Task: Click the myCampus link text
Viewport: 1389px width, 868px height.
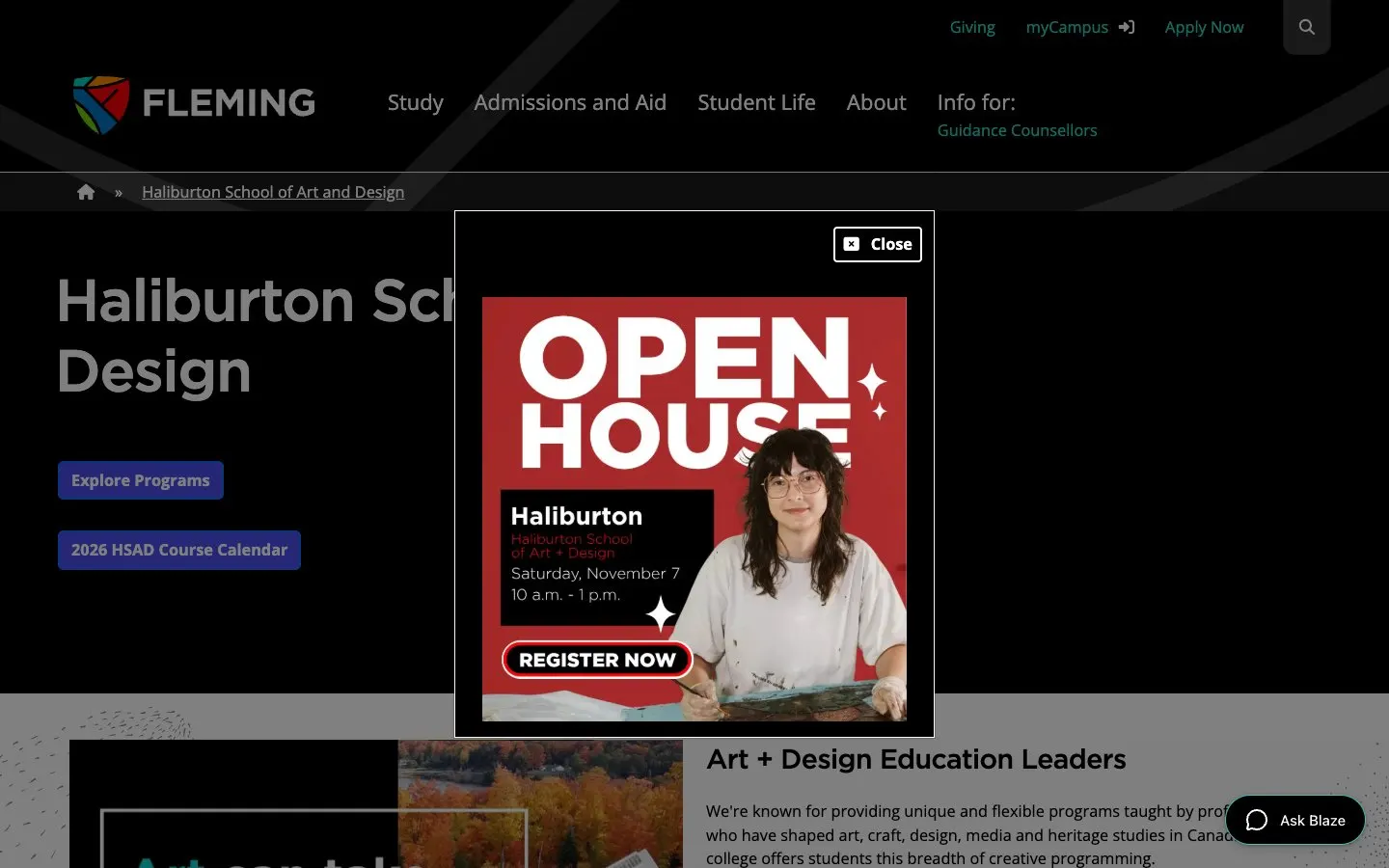Action: click(x=1067, y=27)
